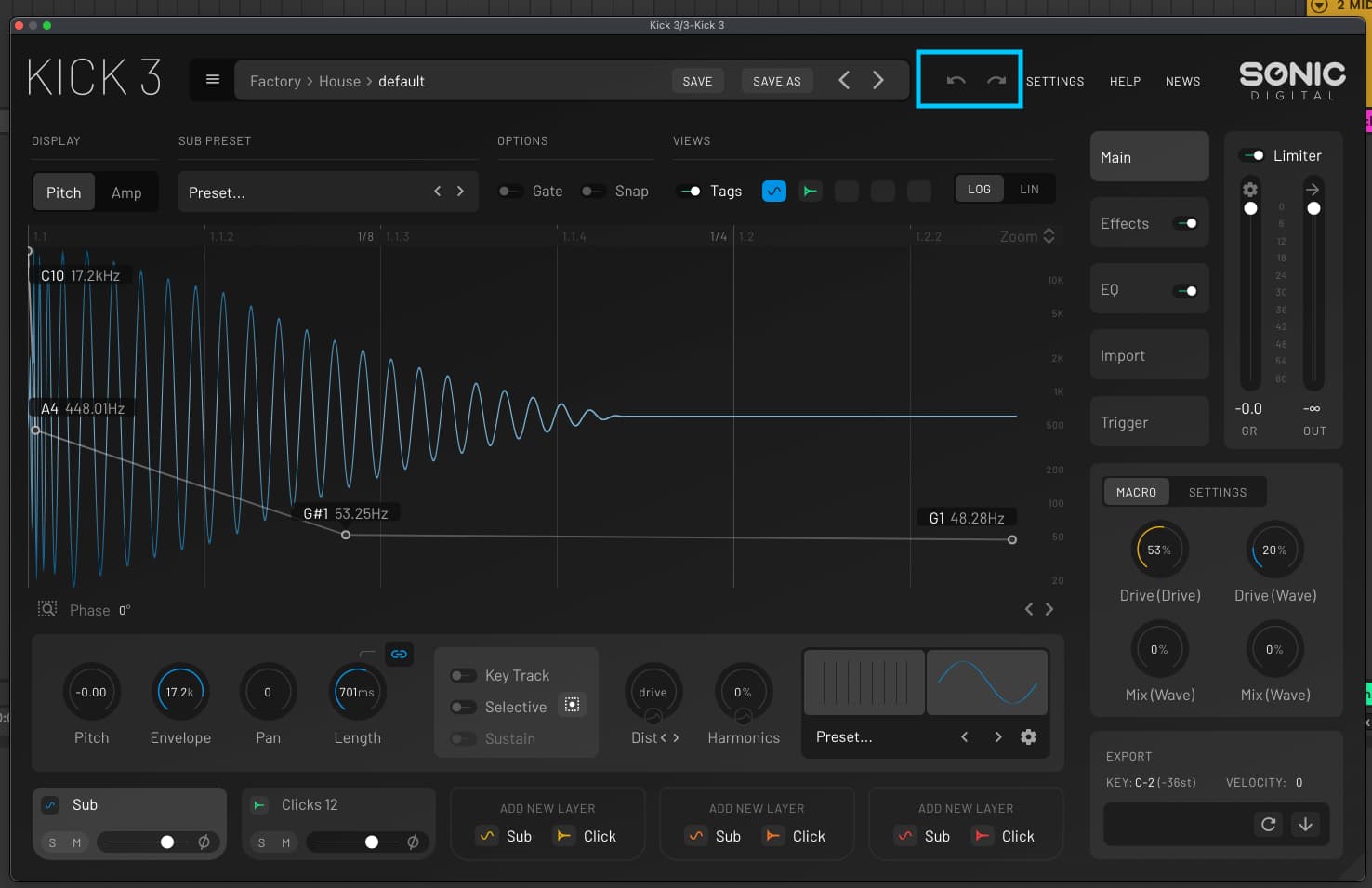Next sub preset chevron
This screenshot has height=888, width=1372.
click(x=460, y=191)
